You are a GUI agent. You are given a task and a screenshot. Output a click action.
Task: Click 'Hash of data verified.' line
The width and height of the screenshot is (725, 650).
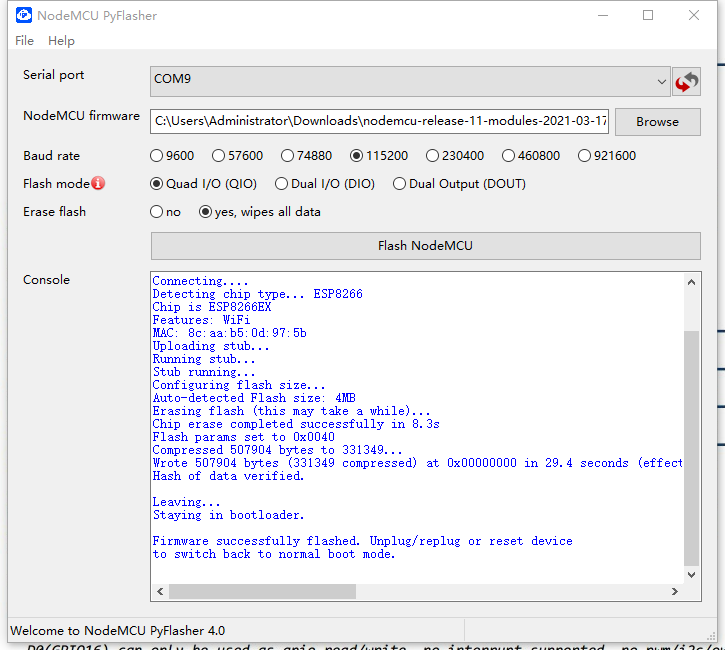(228, 476)
